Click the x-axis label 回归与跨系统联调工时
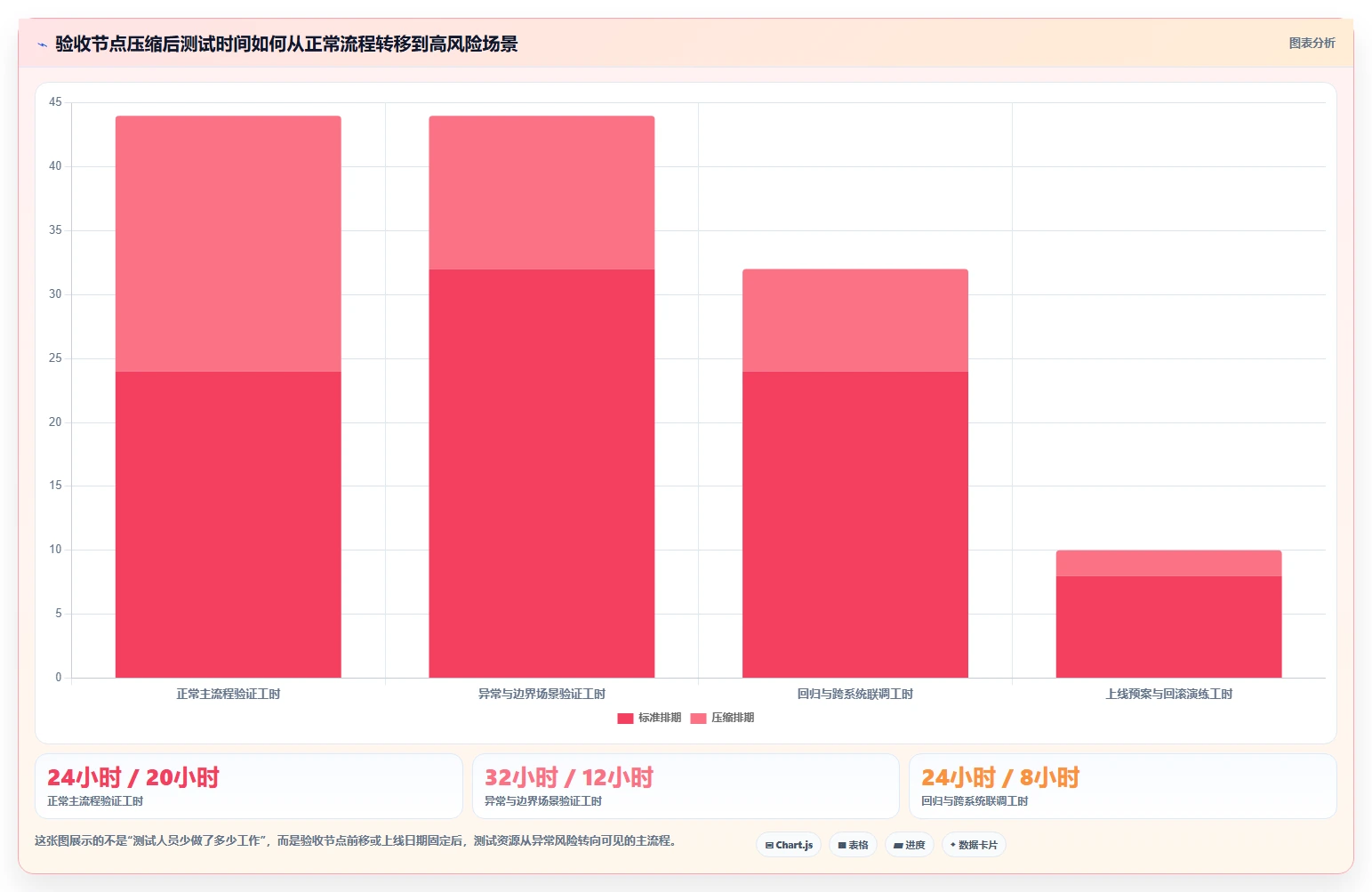Image resolution: width=1372 pixels, height=892 pixels. 855,694
